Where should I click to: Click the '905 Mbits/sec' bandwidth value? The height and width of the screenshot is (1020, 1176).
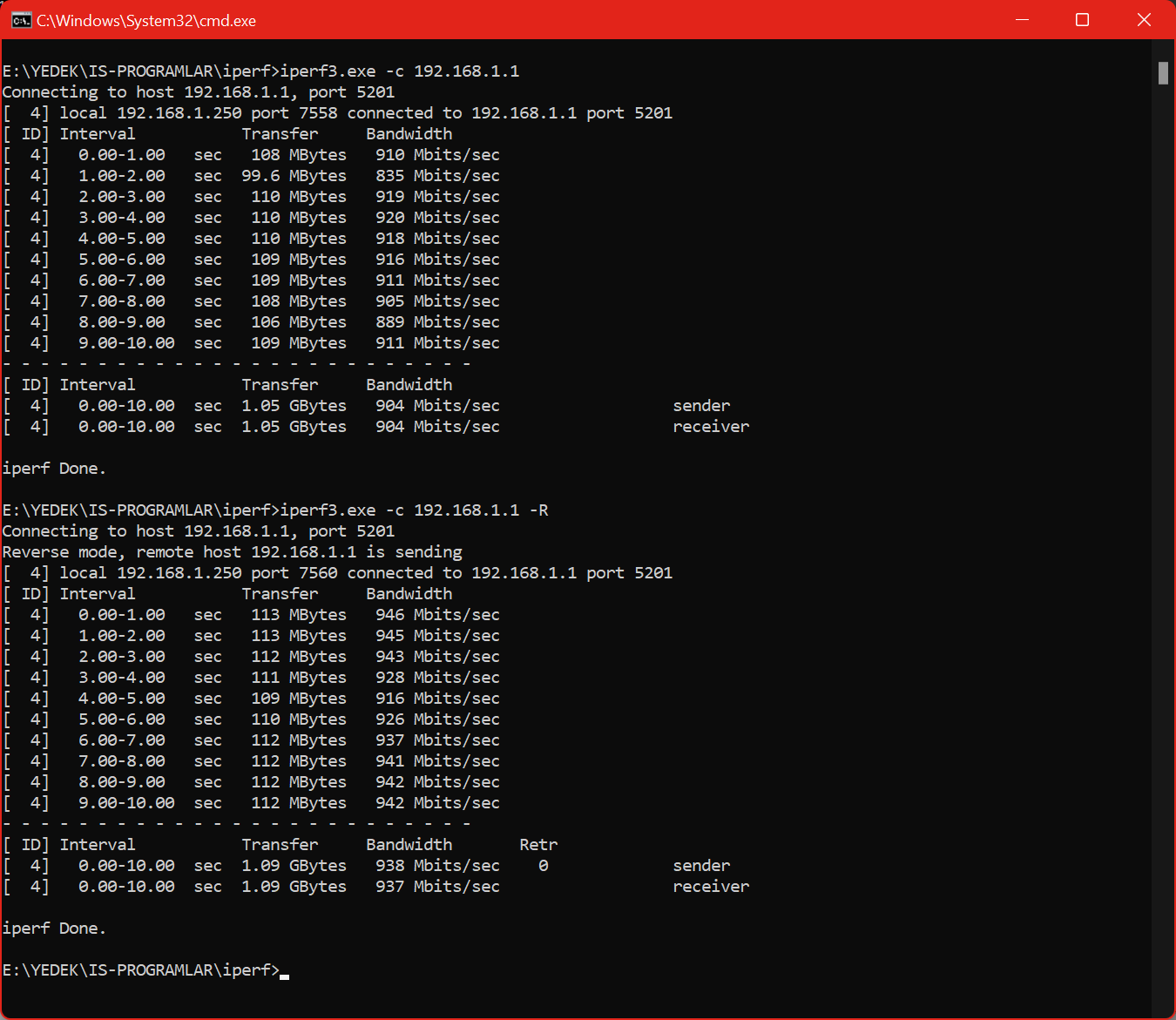(438, 301)
